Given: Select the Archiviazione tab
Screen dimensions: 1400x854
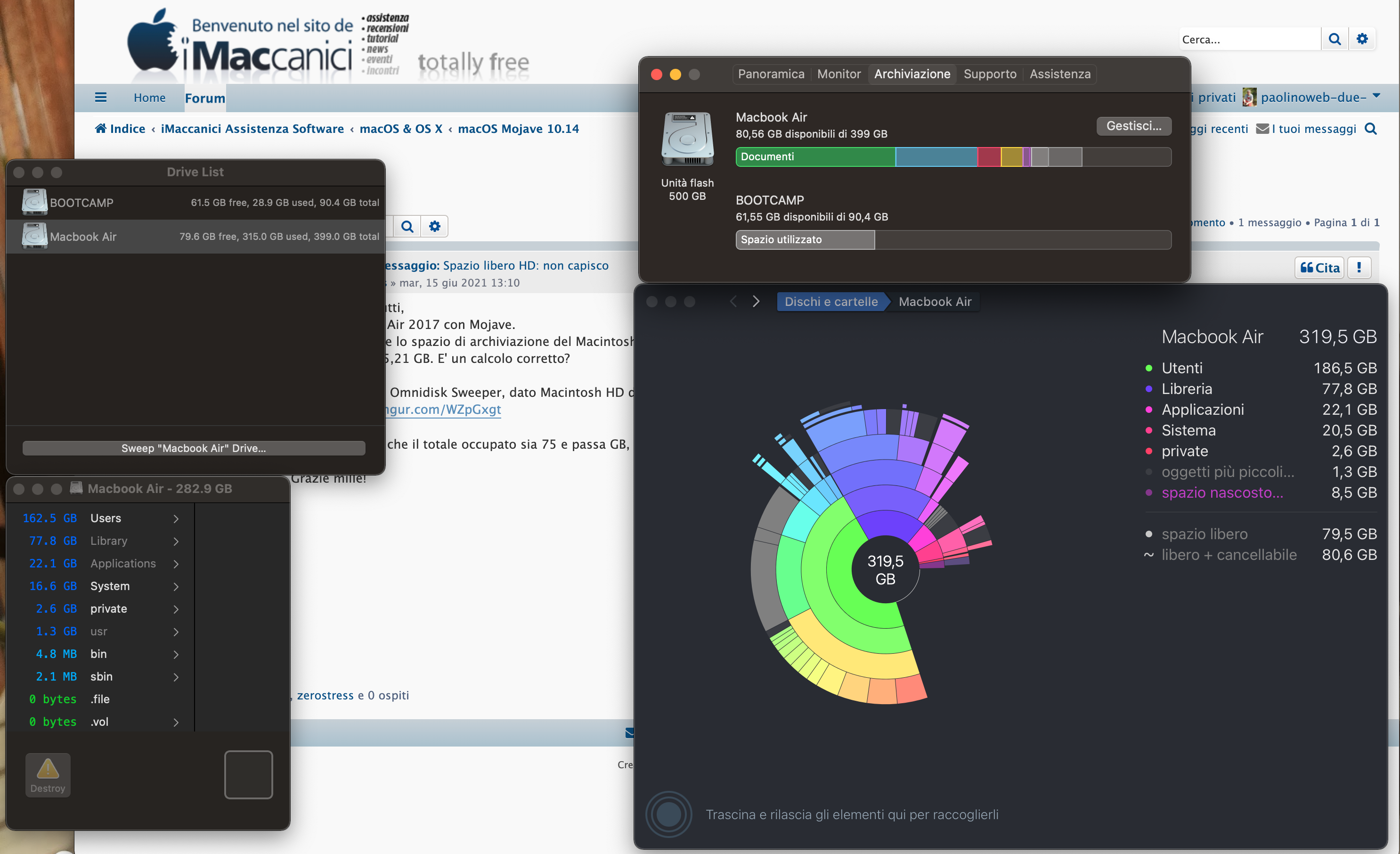Looking at the screenshot, I should [x=912, y=74].
